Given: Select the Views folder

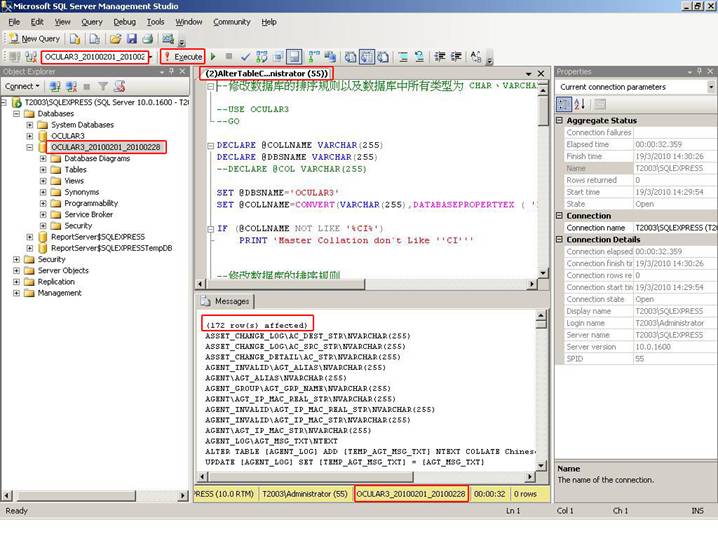Looking at the screenshot, I should click(74, 181).
